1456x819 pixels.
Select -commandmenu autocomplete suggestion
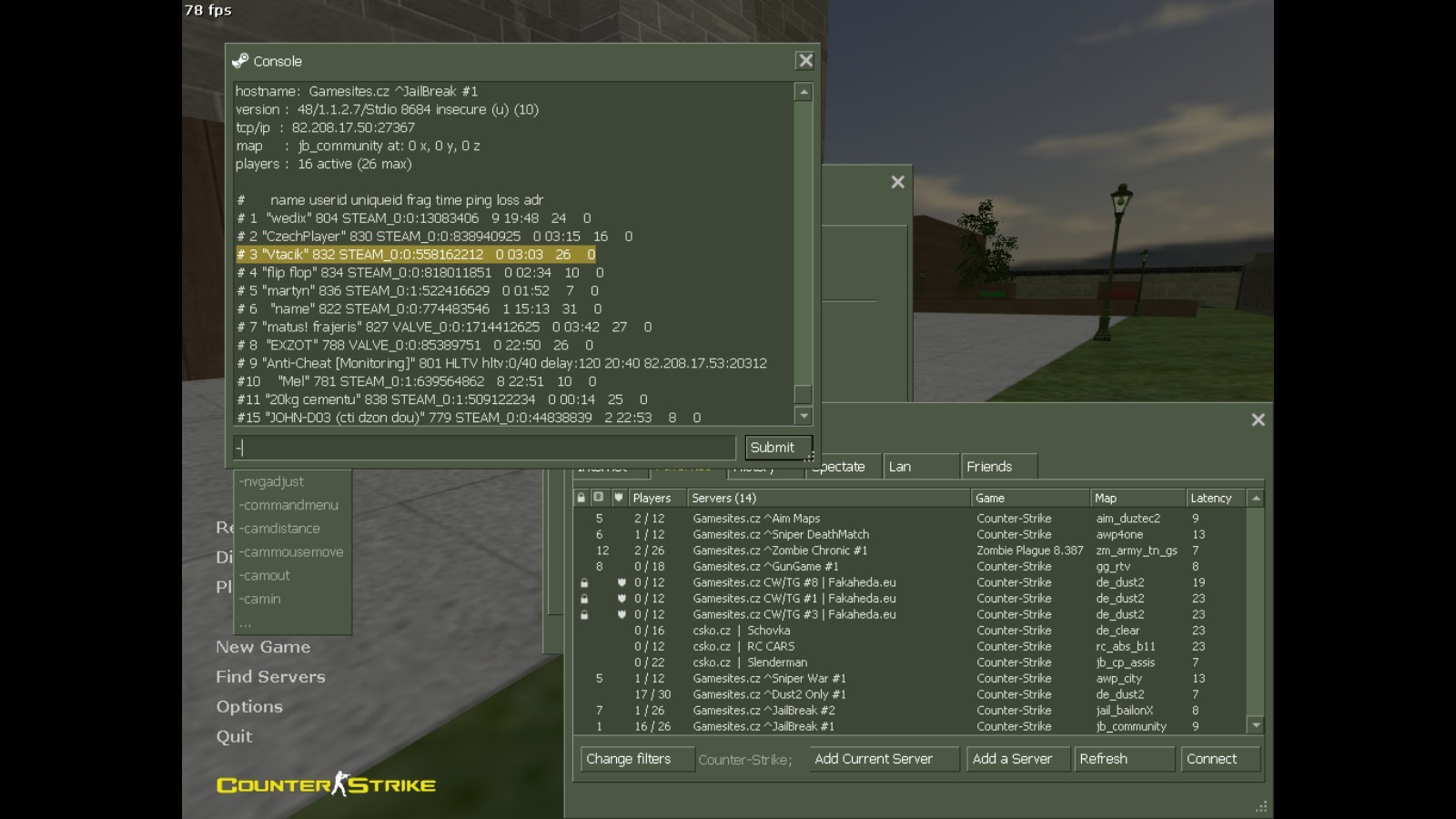tap(293, 505)
